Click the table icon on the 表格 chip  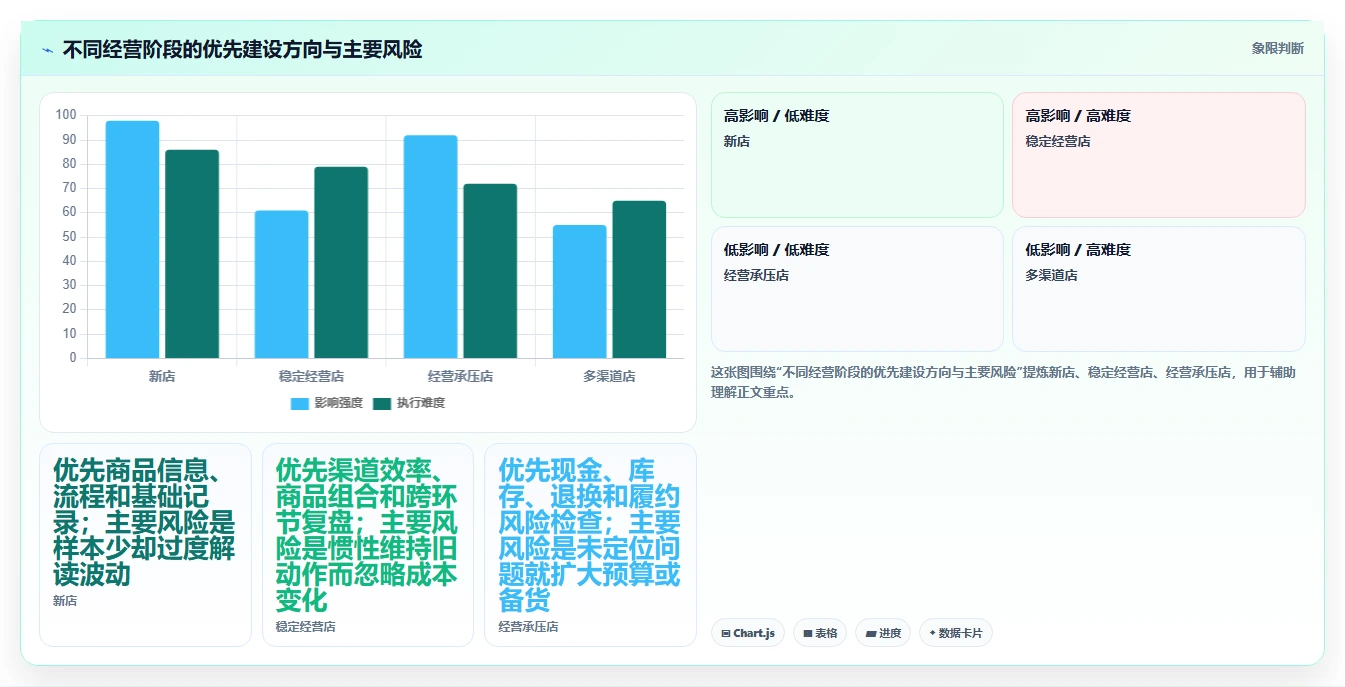click(x=808, y=634)
